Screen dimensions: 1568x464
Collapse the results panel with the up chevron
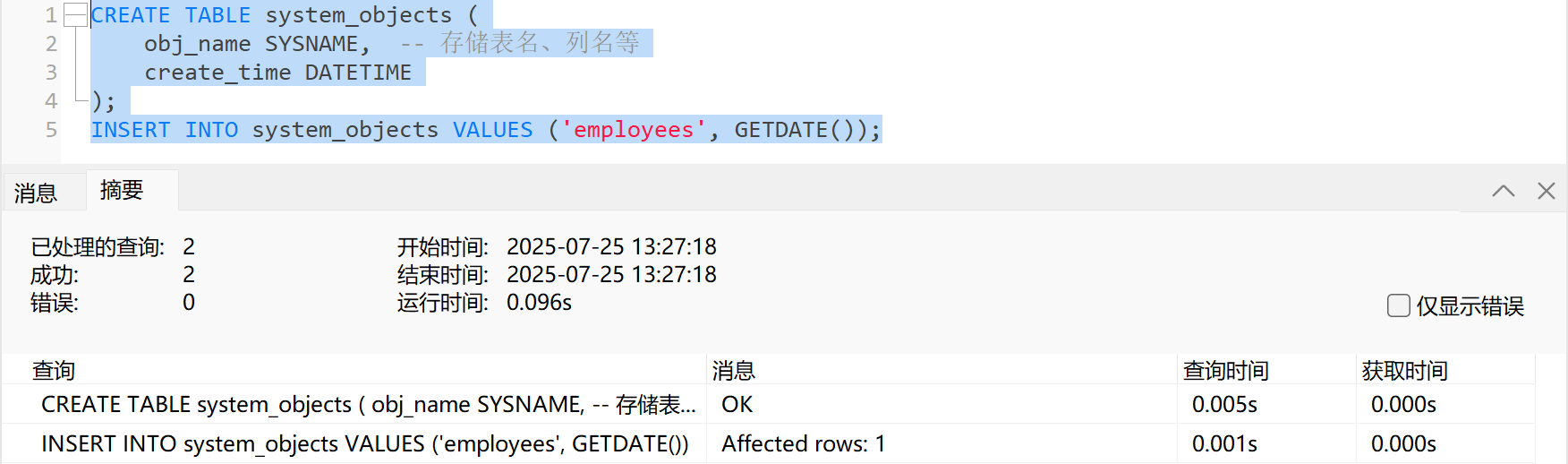(1504, 191)
